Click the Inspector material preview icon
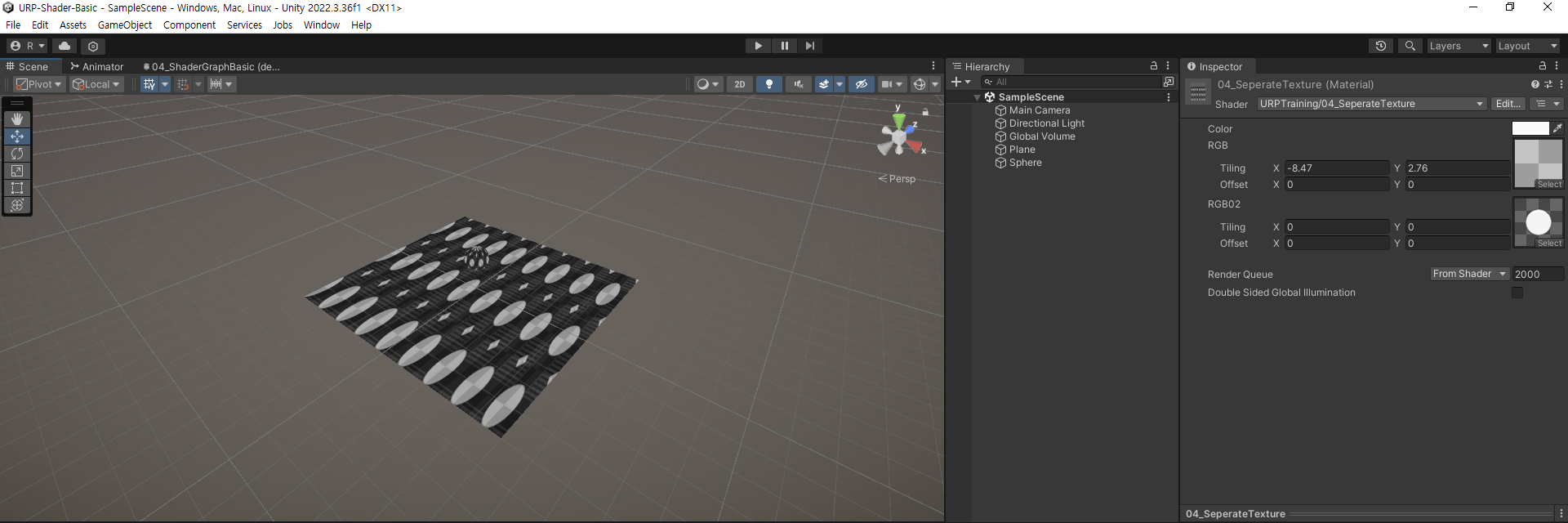 point(1198,93)
